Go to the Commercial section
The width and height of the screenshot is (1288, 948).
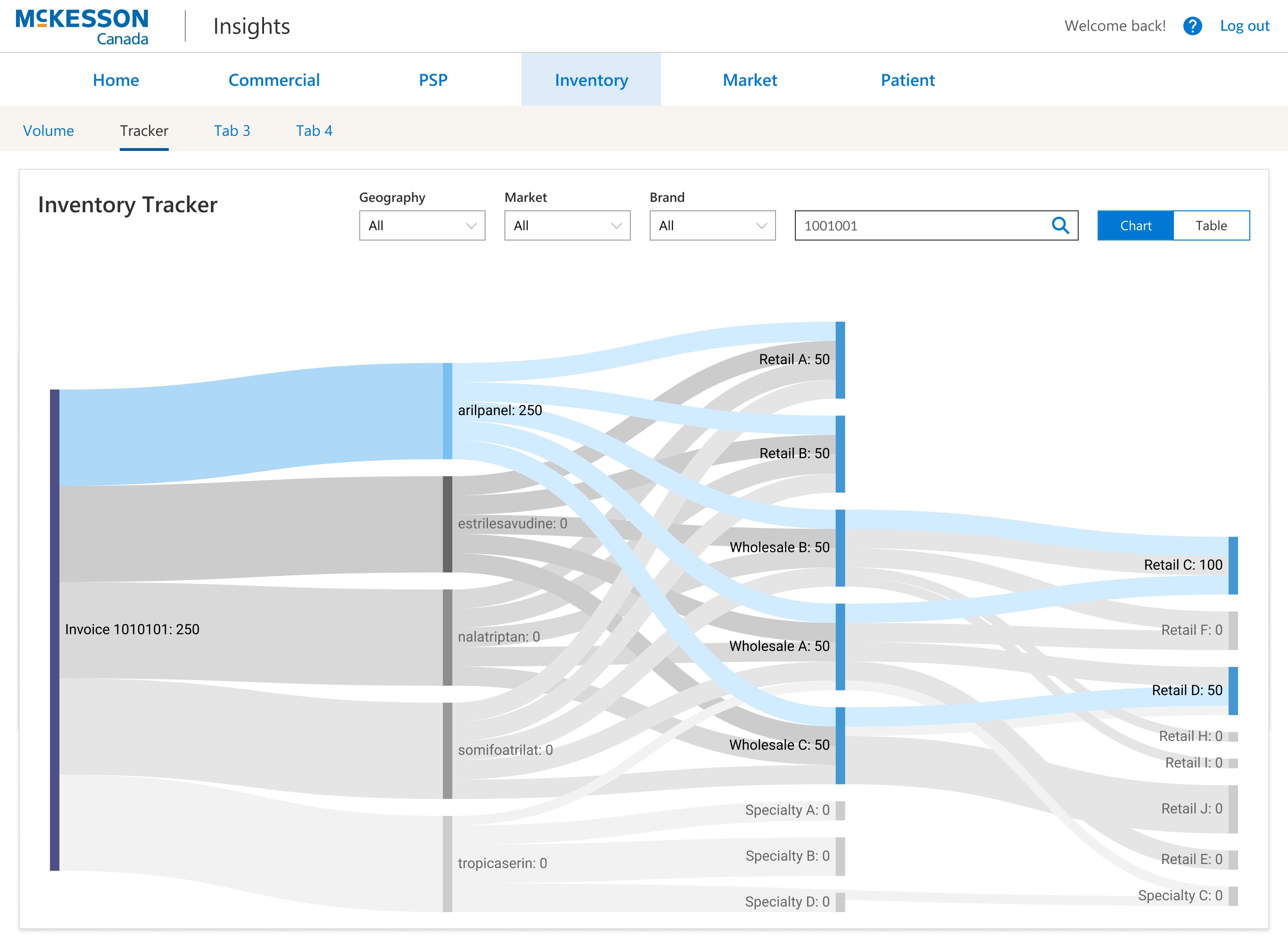(x=273, y=80)
